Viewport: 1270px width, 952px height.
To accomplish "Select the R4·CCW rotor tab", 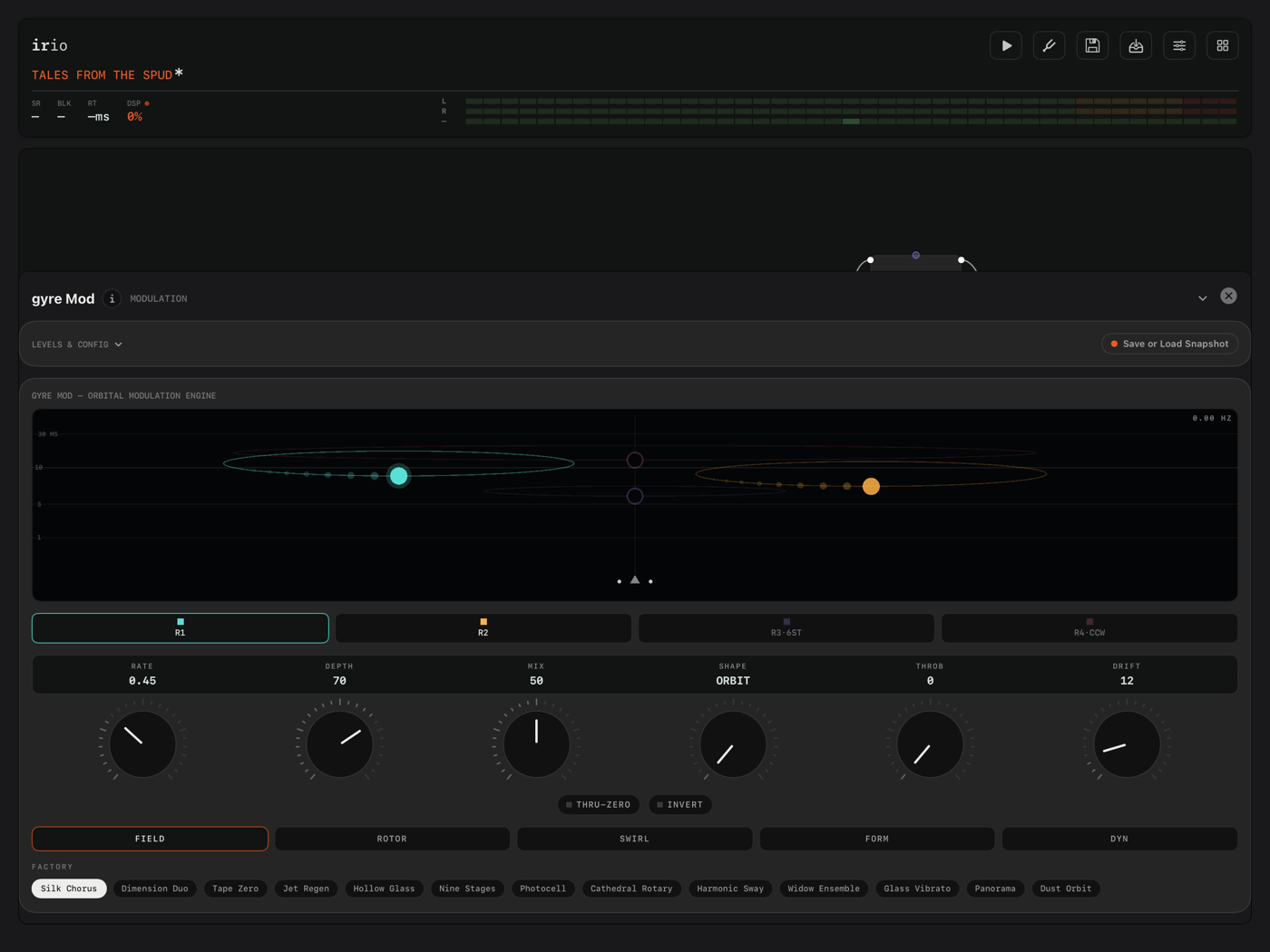I will [1089, 627].
